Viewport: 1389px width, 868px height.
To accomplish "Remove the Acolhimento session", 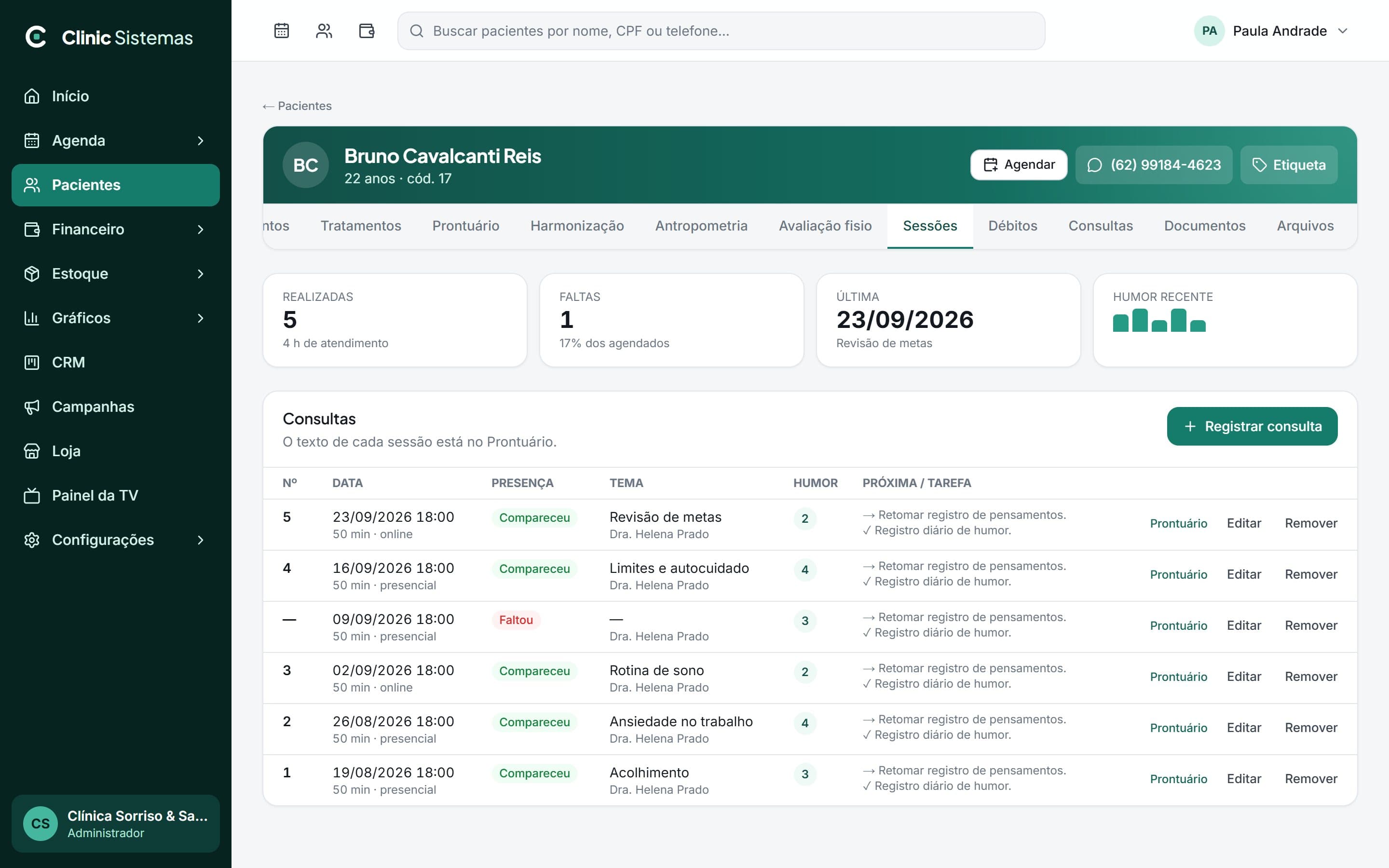I will [x=1311, y=778].
